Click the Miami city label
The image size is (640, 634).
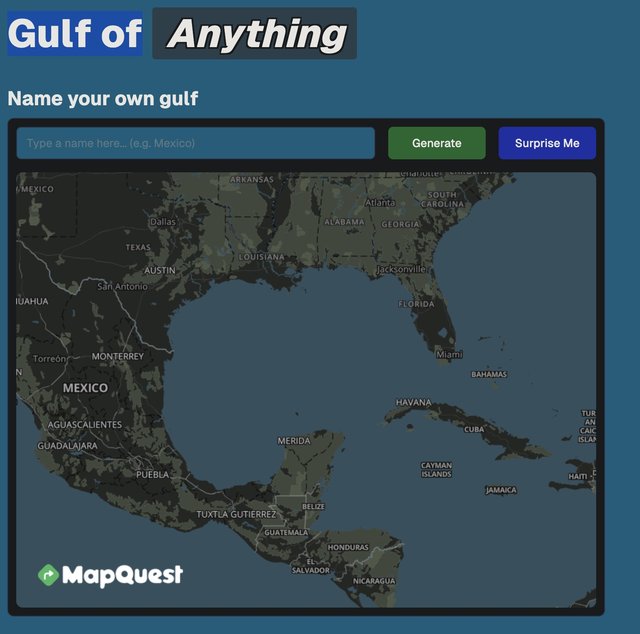(449, 354)
